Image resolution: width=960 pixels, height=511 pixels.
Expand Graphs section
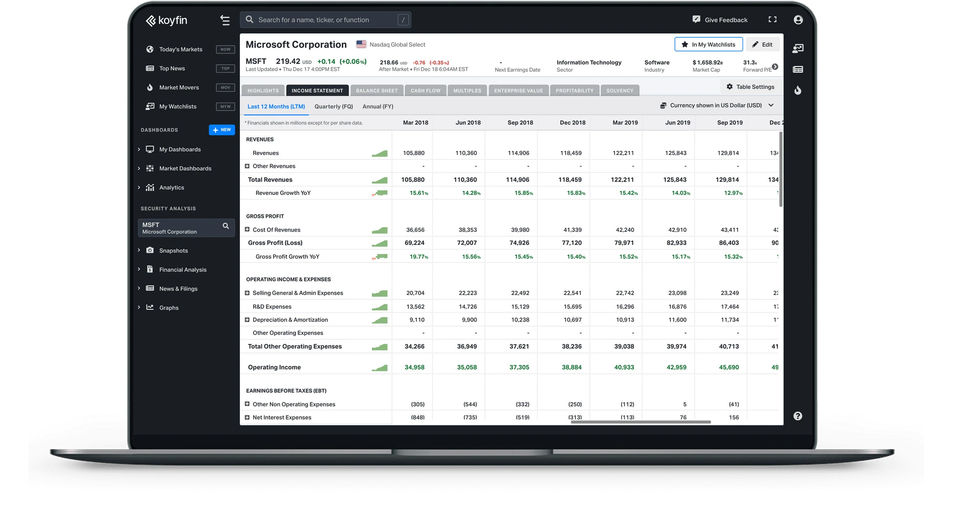[x=139, y=307]
